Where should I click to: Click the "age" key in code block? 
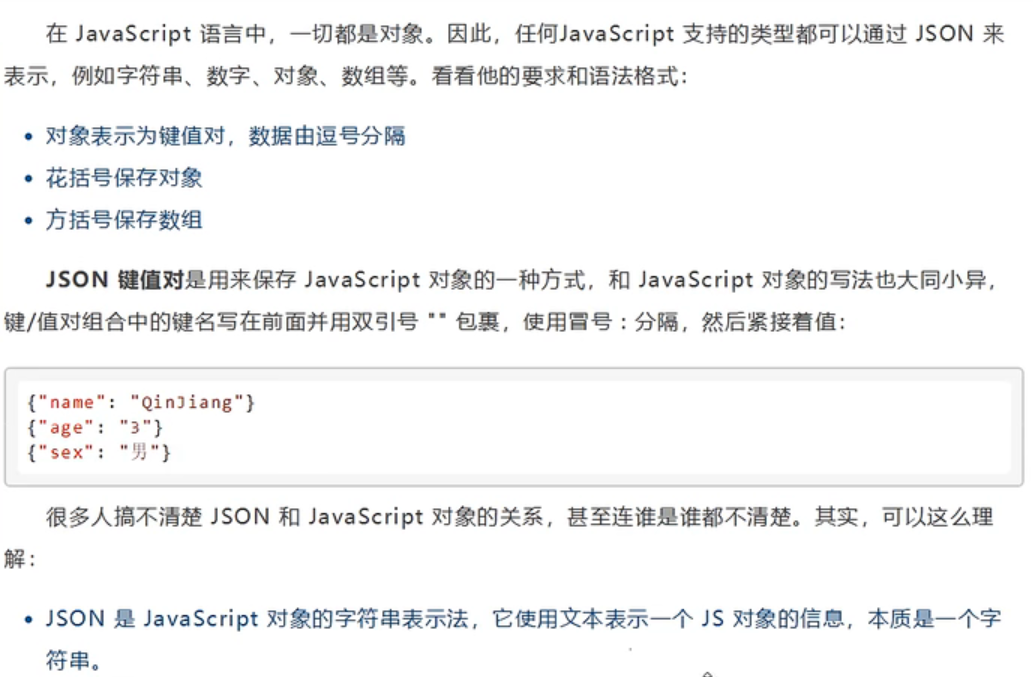pos(66,428)
